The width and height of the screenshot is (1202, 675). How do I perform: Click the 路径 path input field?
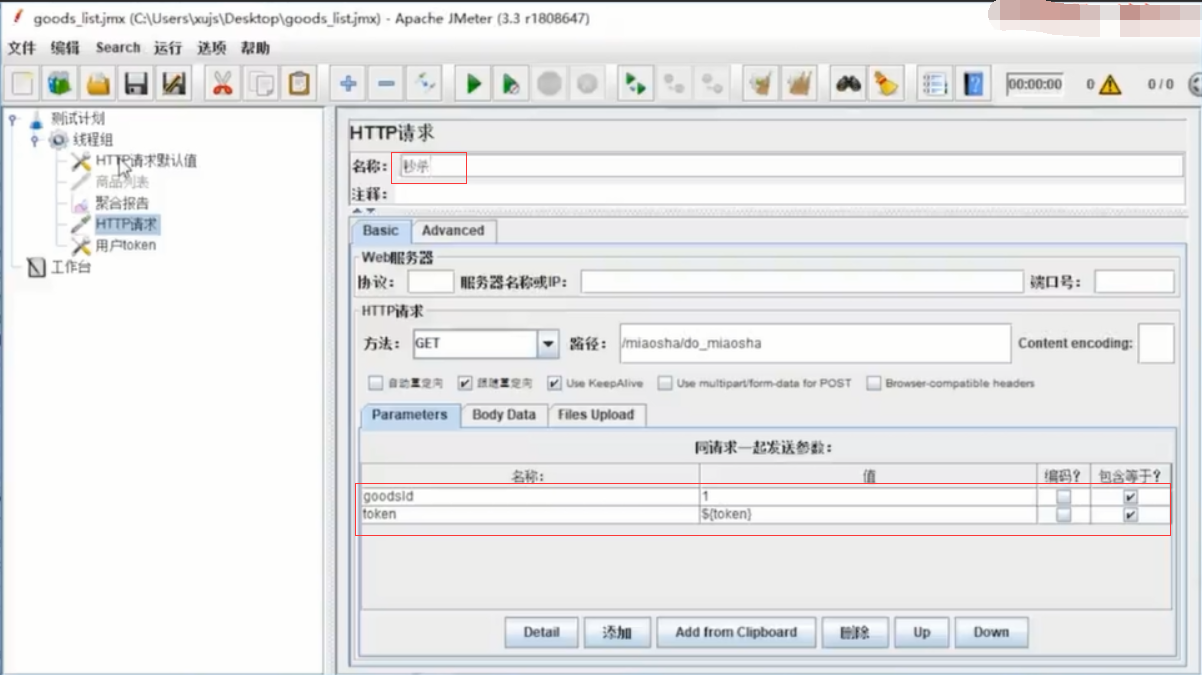[814, 343]
